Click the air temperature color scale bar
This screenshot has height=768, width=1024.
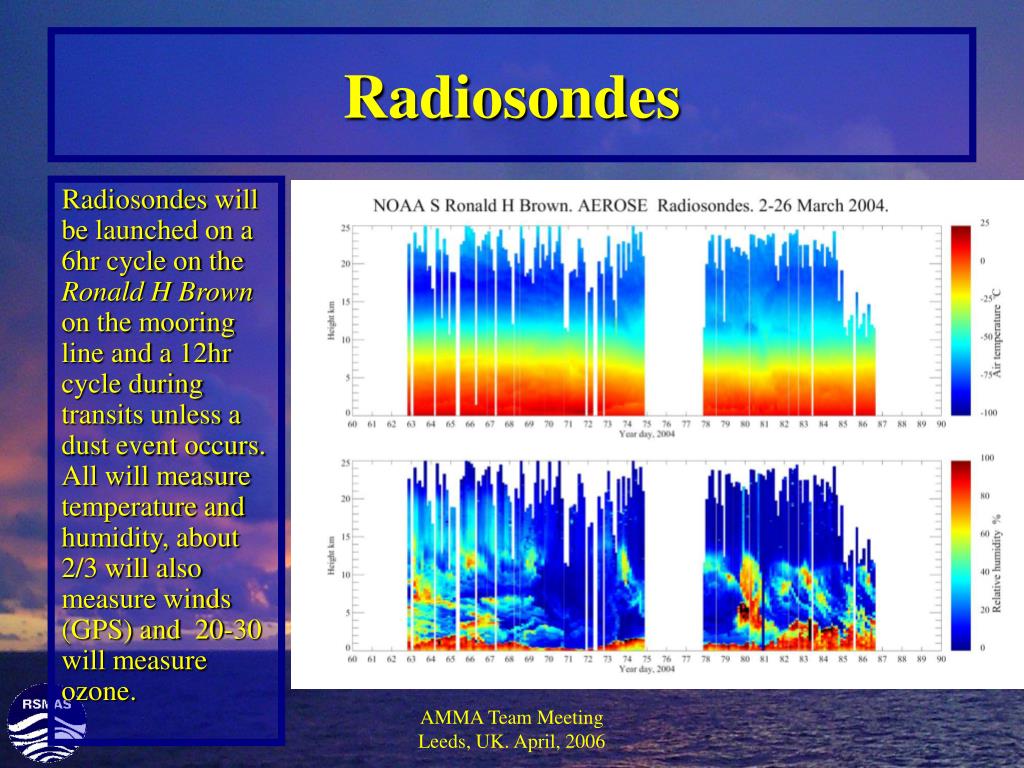[x=961, y=321]
